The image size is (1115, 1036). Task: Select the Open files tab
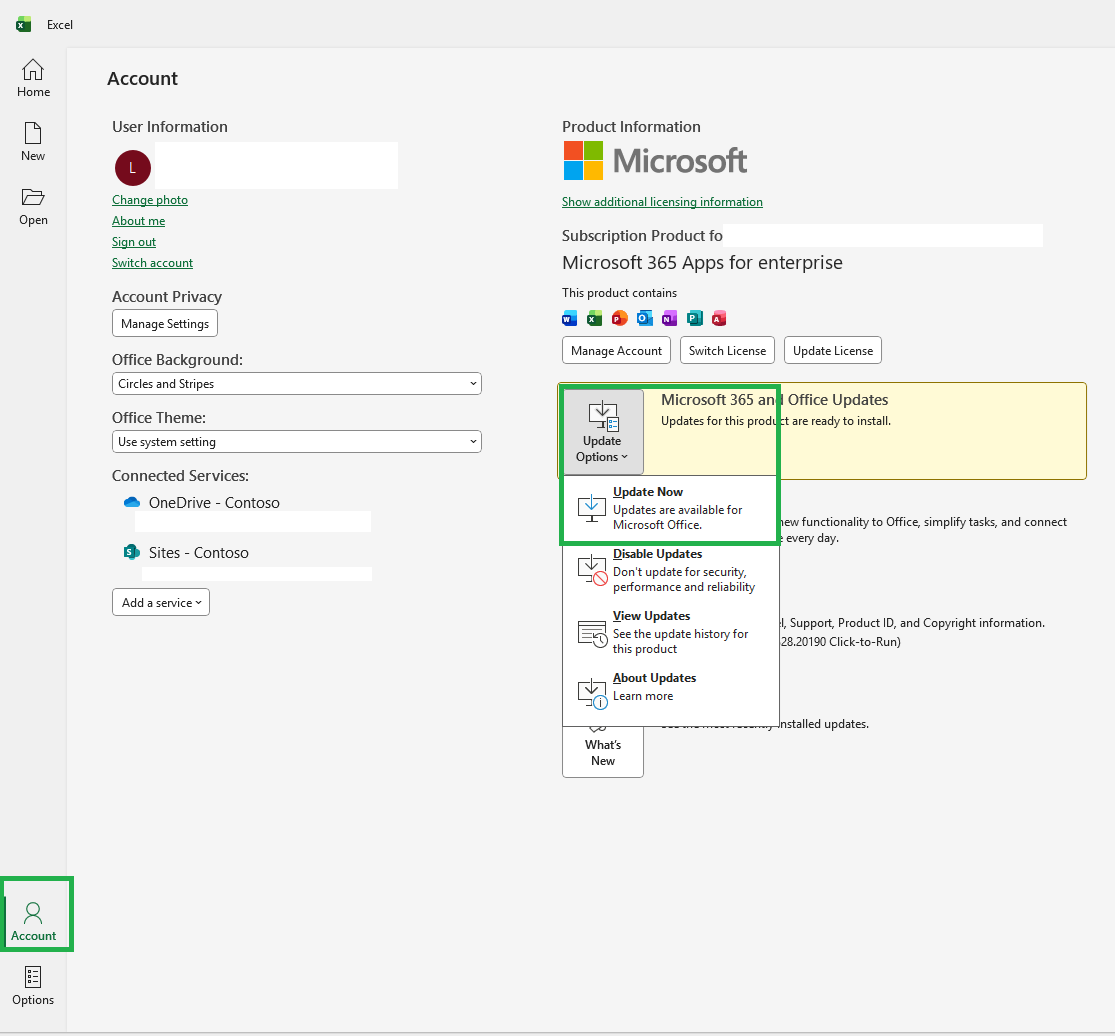tap(33, 206)
